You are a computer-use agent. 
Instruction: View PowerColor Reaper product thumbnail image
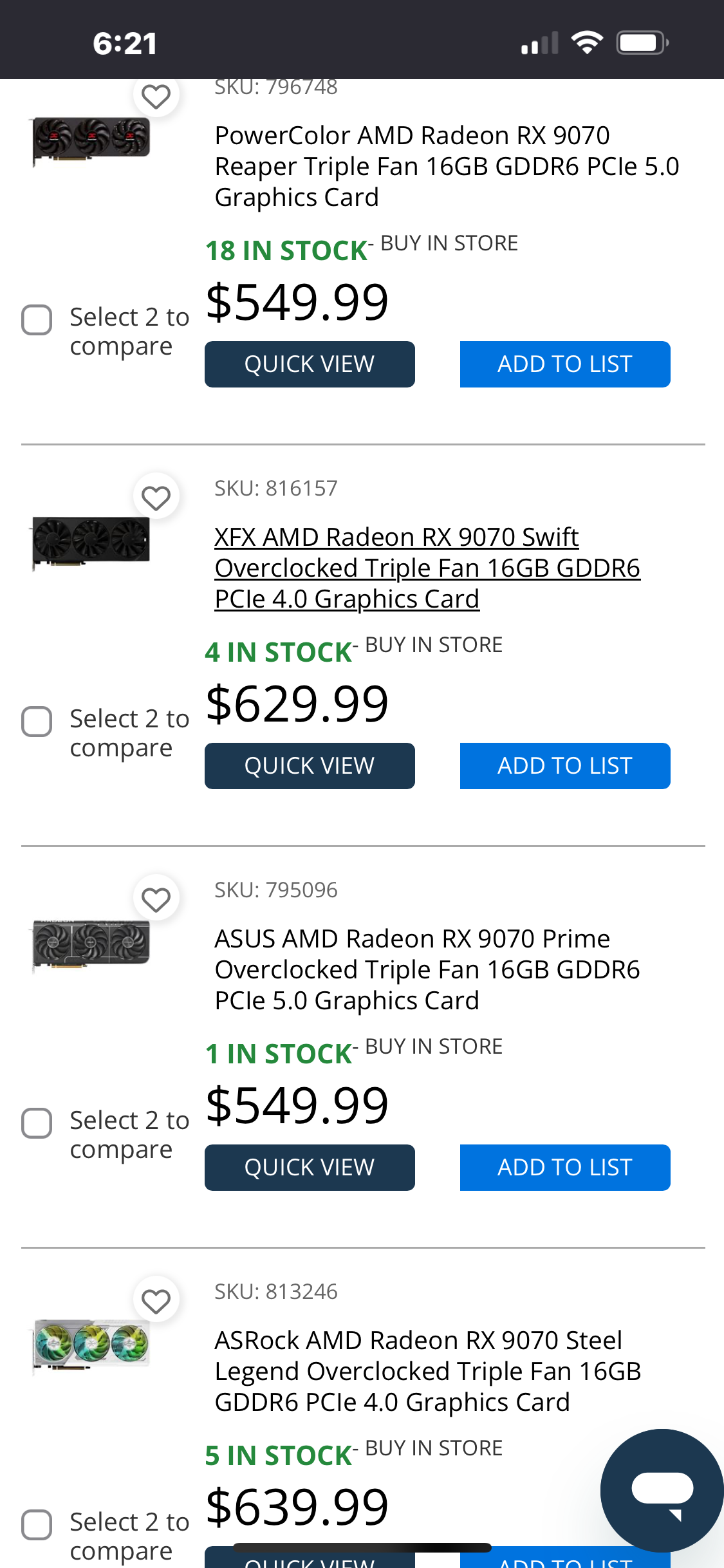click(91, 140)
